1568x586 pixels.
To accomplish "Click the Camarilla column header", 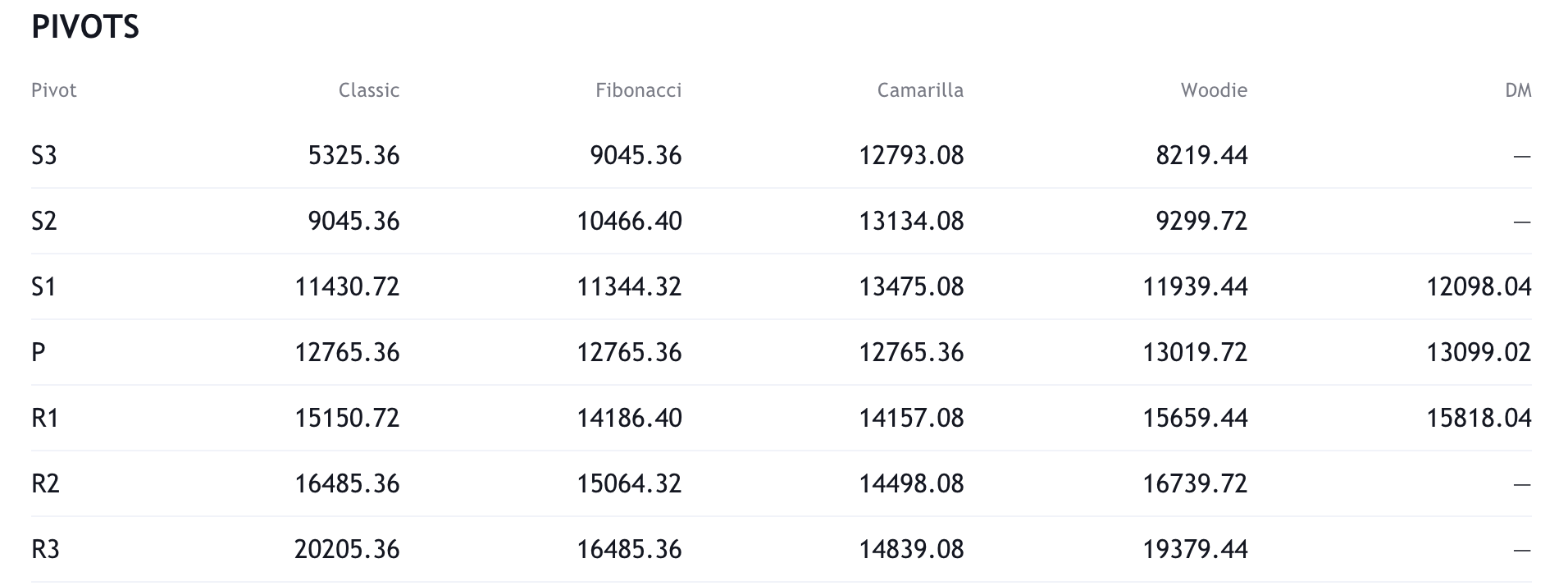I will 920,90.
